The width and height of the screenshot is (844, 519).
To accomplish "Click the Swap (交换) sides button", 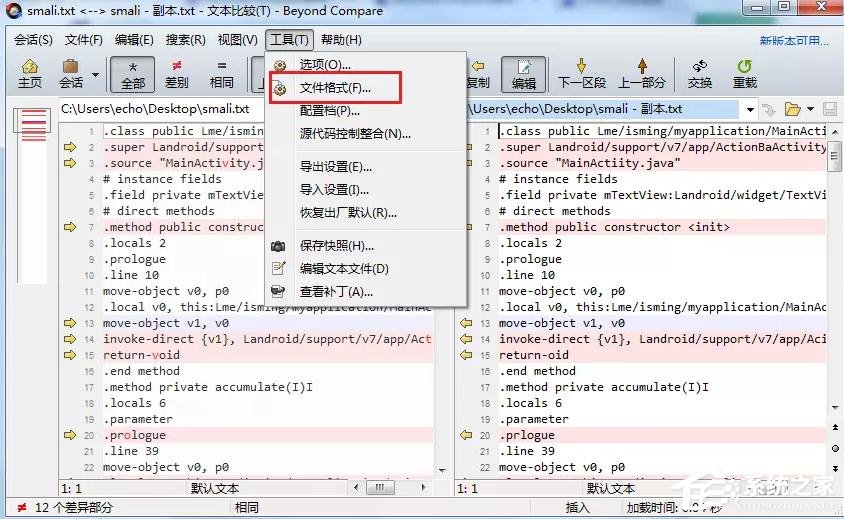I will [700, 74].
